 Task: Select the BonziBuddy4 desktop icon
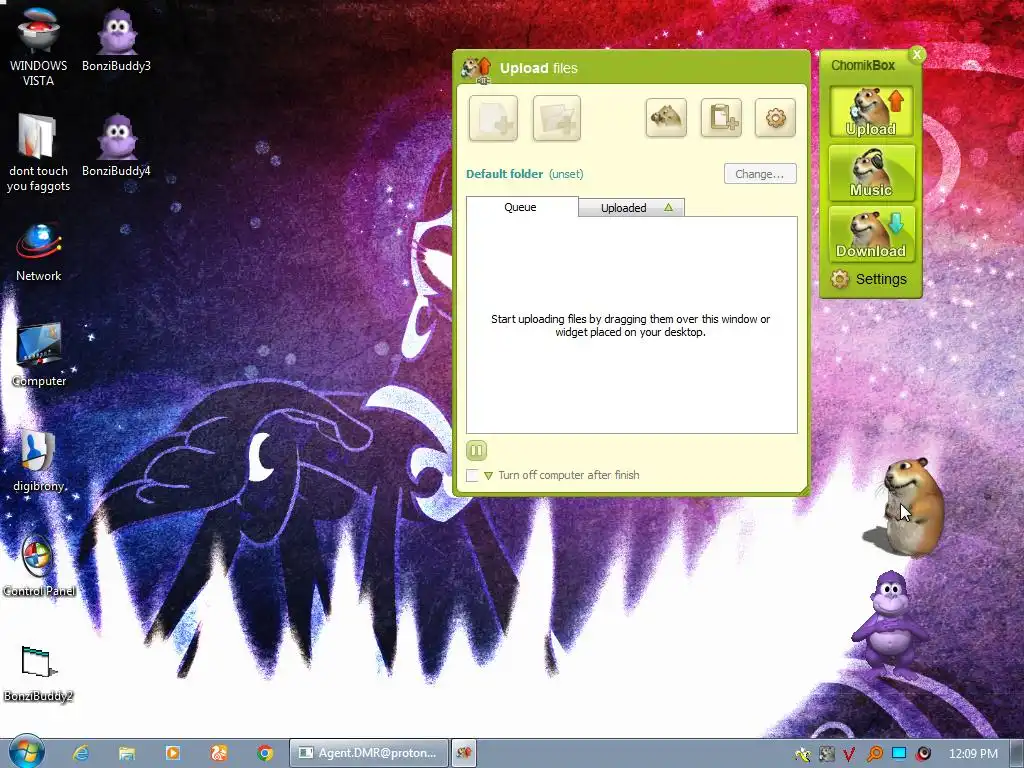(x=116, y=145)
